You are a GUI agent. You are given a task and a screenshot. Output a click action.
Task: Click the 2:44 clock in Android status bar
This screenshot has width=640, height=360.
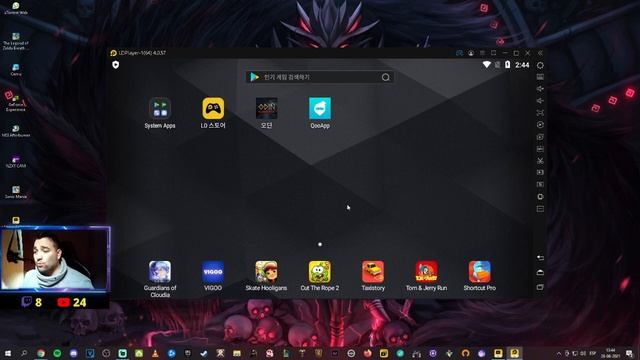[x=522, y=65]
